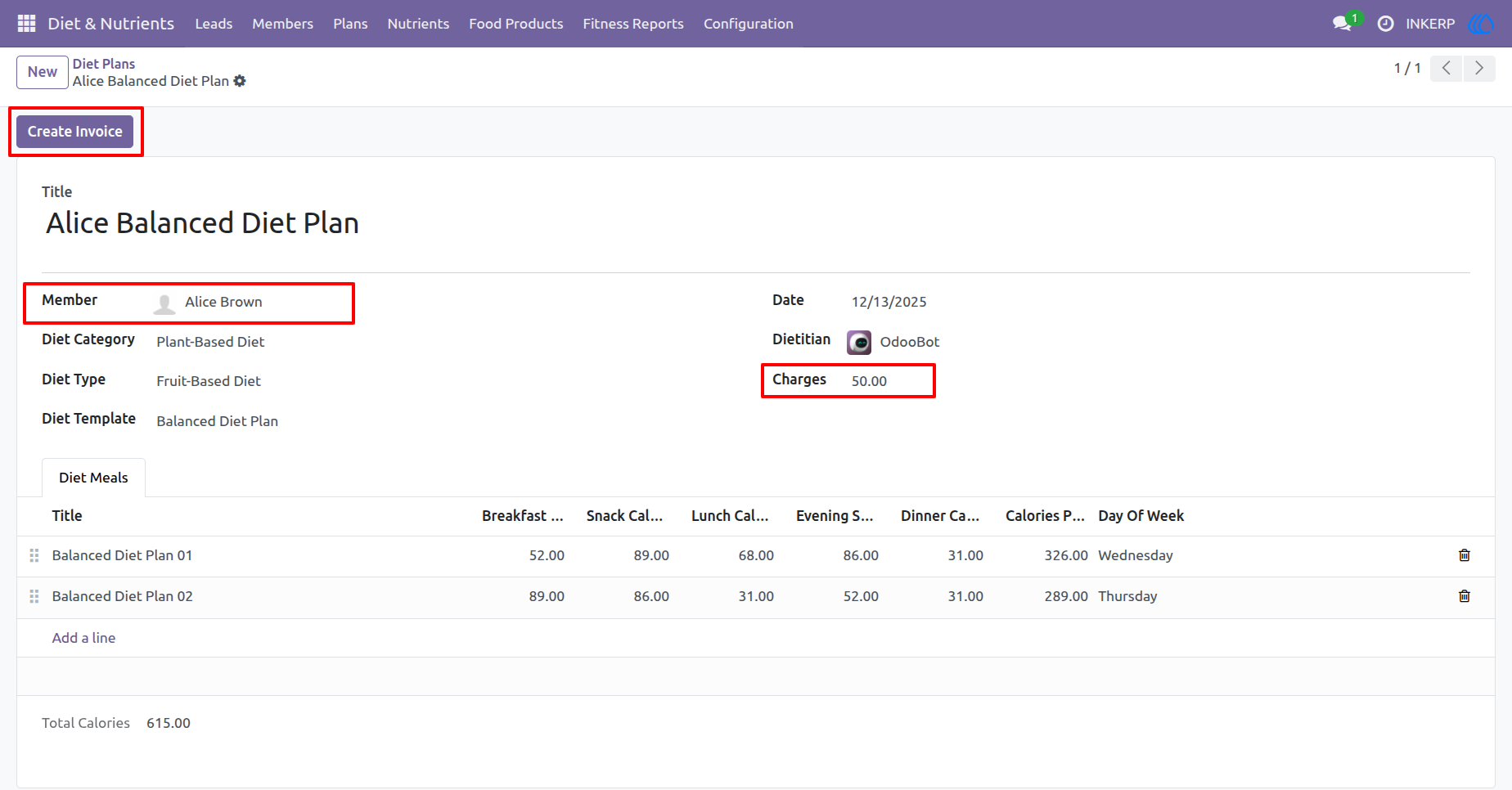
Task: Open the Dietitian field dropdown
Action: pos(910,342)
